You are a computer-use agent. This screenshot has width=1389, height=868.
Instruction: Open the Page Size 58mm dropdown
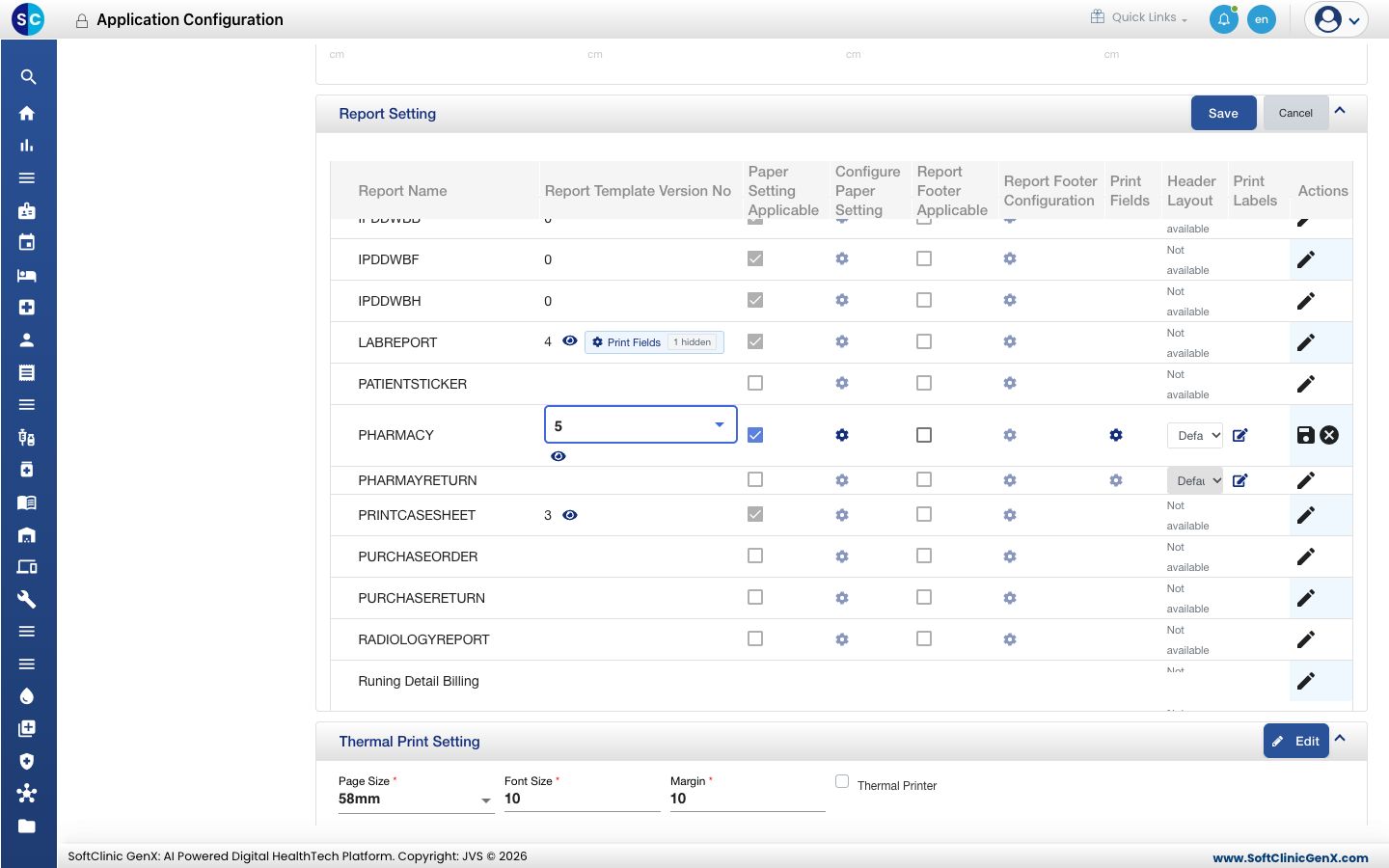pos(416,800)
